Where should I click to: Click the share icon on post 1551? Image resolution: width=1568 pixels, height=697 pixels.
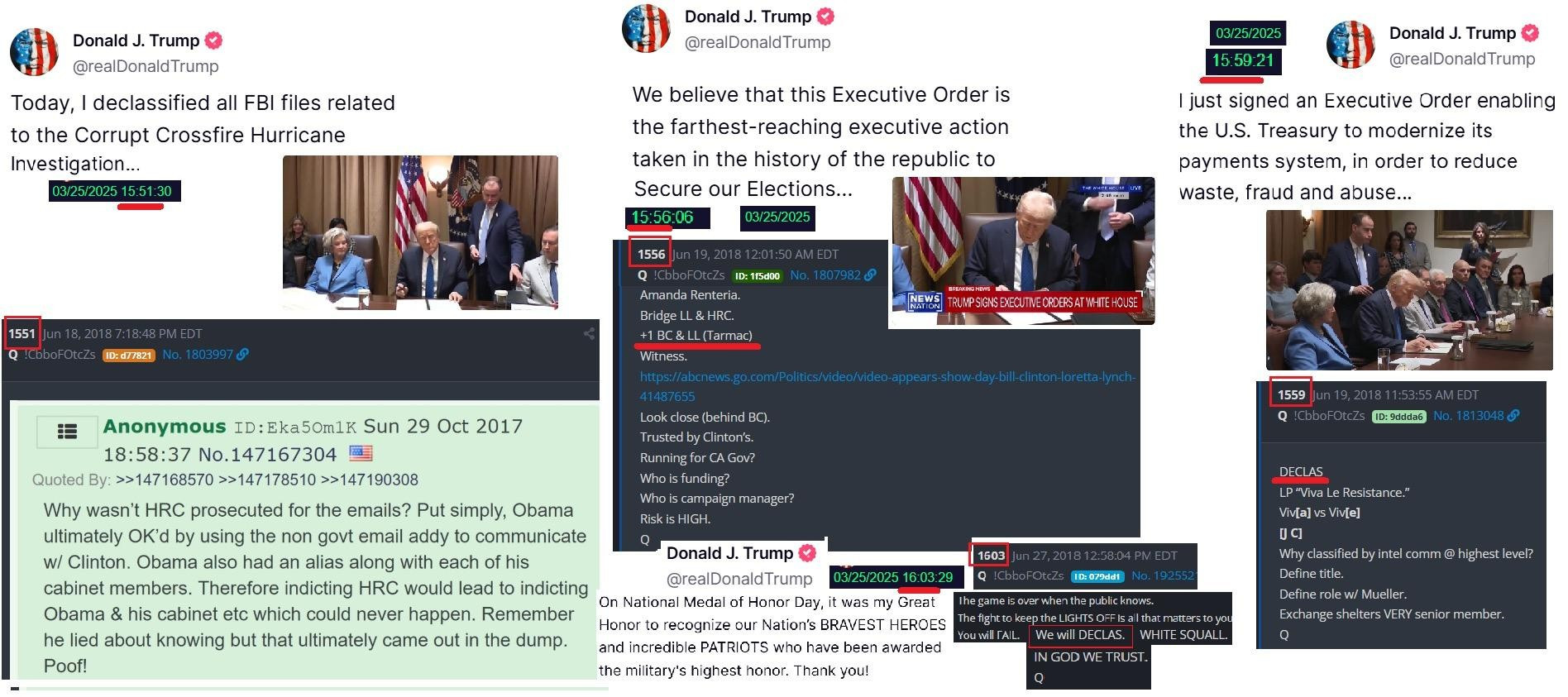point(589,333)
